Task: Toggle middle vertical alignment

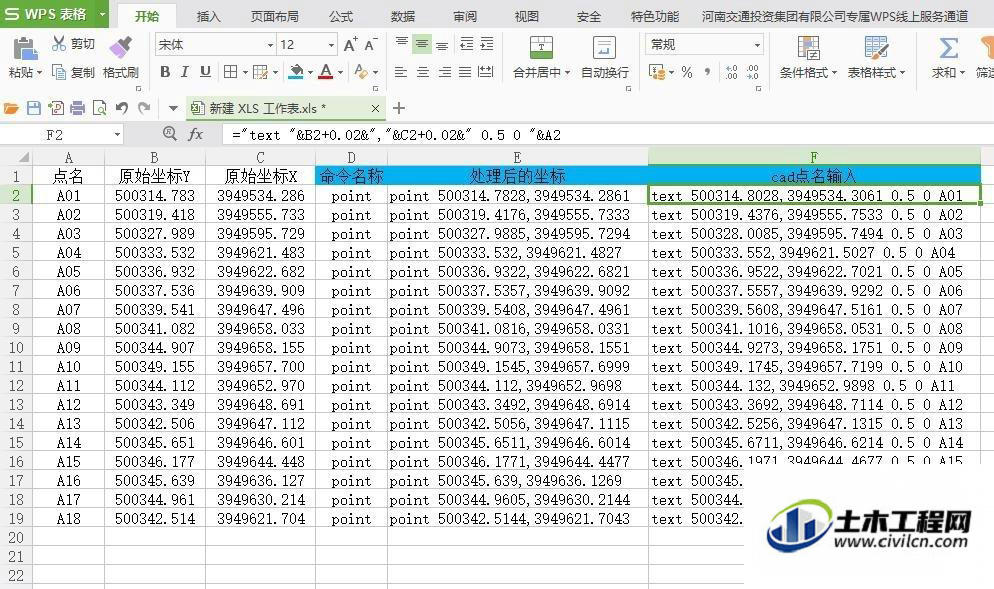Action: 422,44
